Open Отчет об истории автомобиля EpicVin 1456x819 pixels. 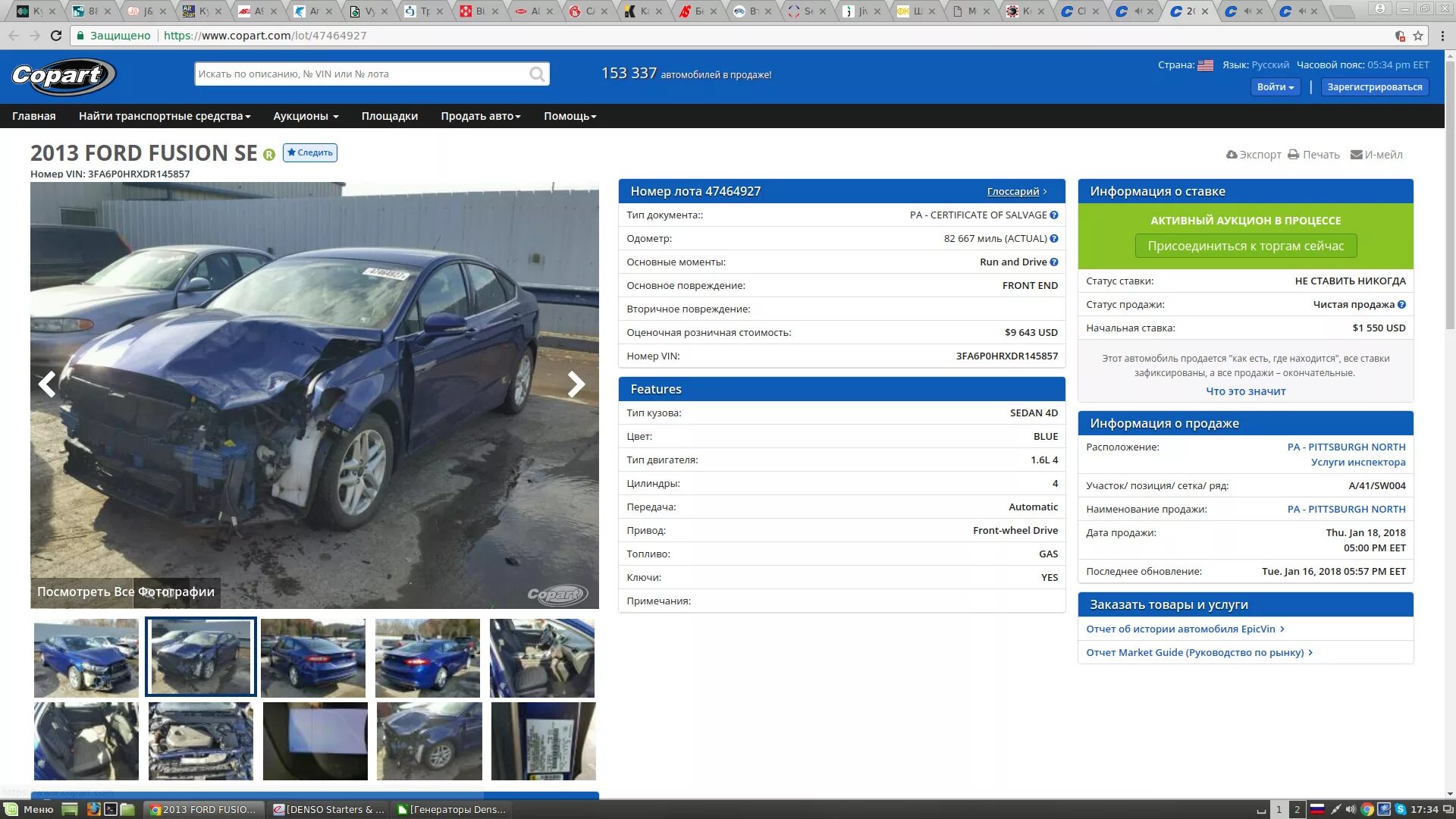(x=1185, y=629)
